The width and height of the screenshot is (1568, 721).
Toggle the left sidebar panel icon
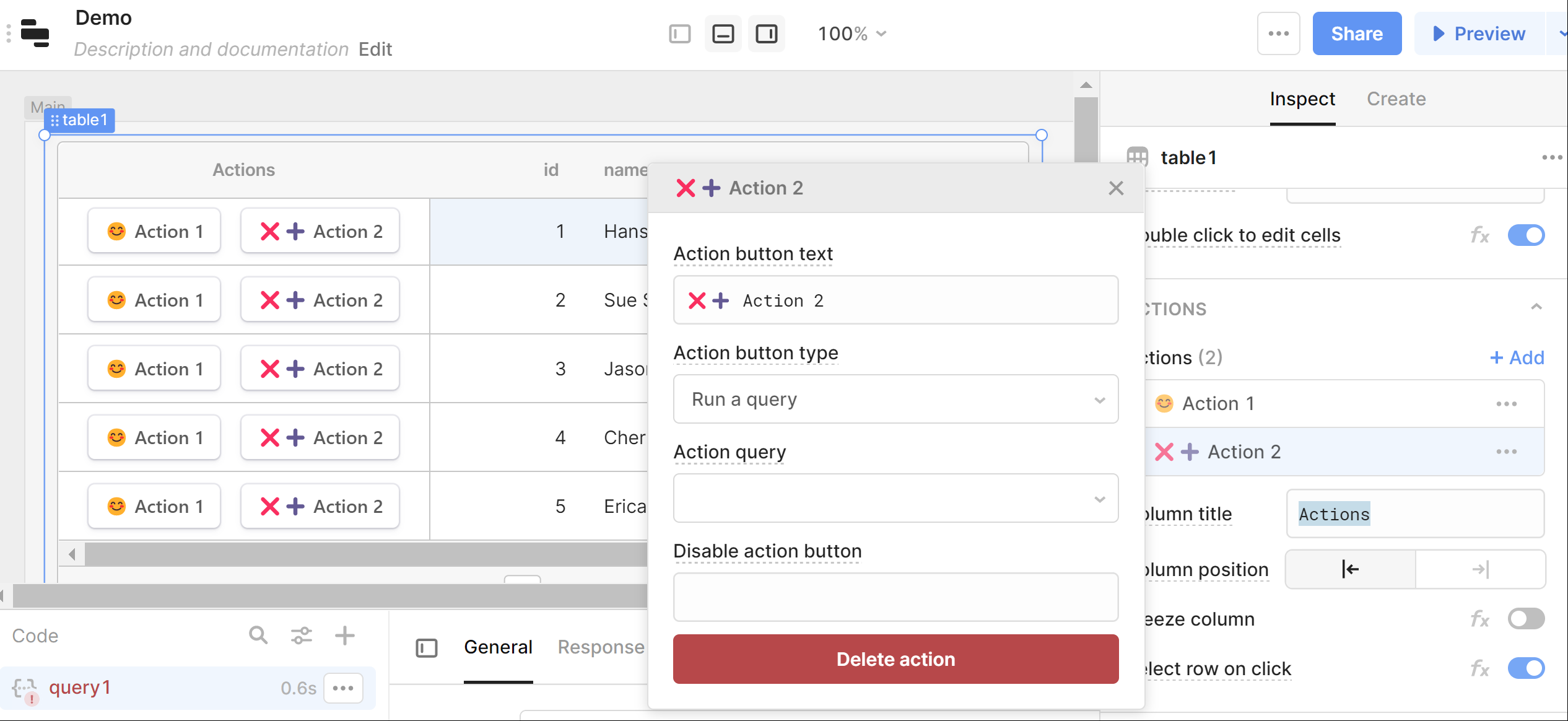click(679, 33)
